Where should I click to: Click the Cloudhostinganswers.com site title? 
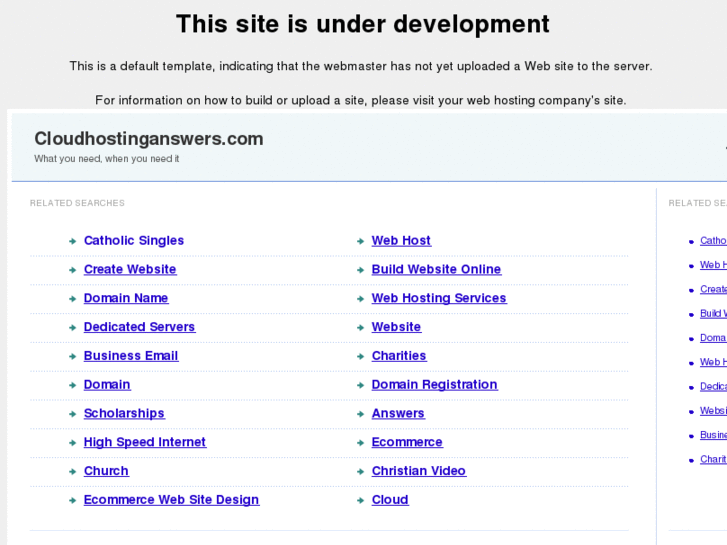(x=149, y=139)
